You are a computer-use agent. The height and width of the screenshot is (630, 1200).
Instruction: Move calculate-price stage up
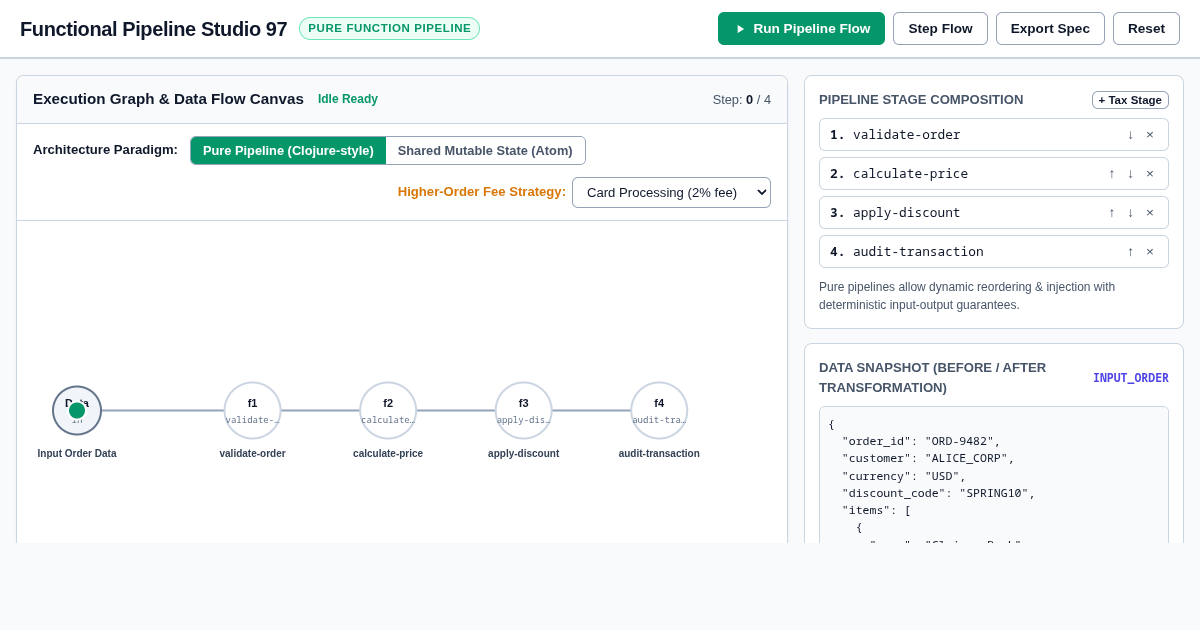coord(1112,174)
